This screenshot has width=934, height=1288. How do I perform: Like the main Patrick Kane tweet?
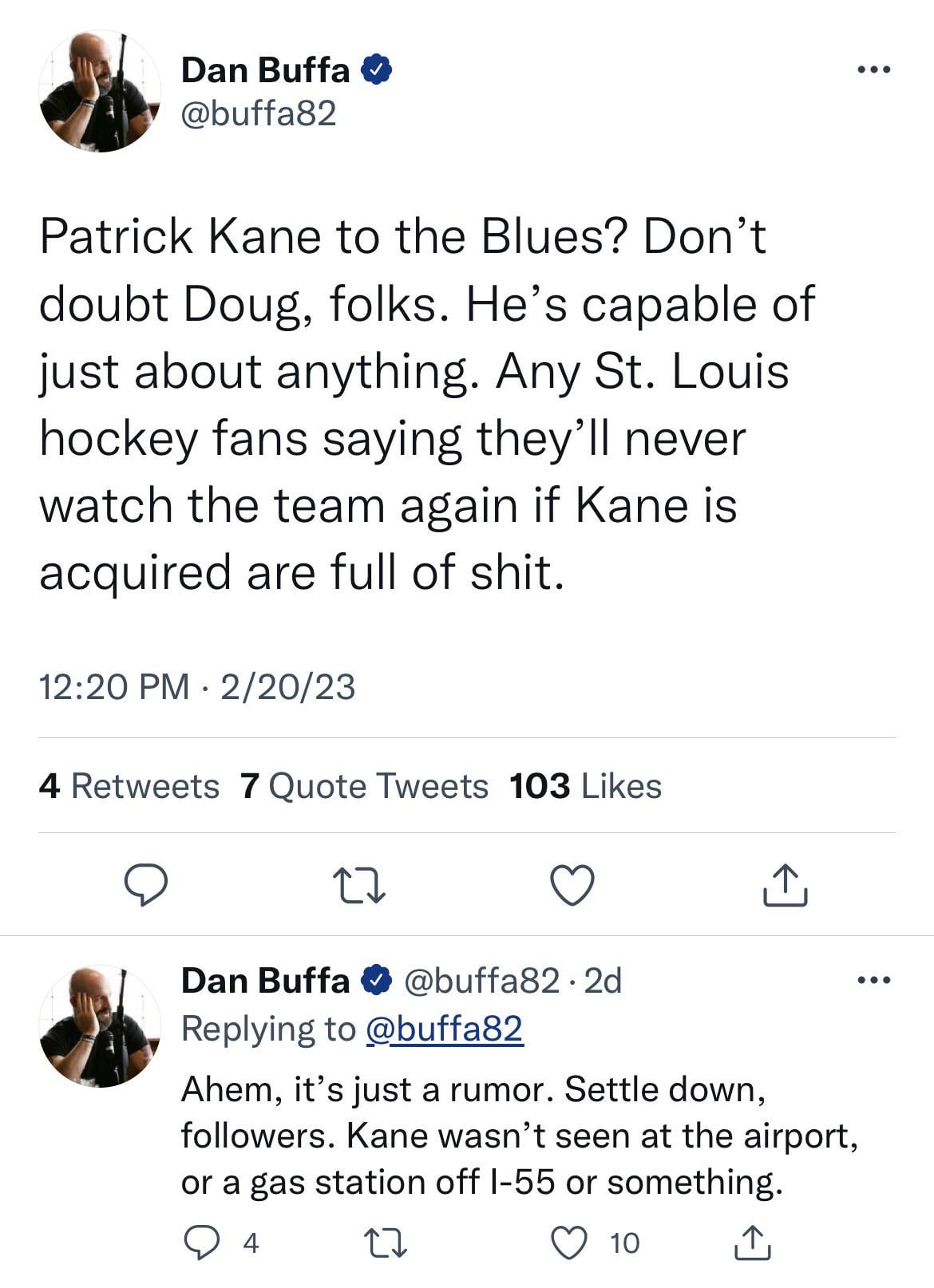(x=572, y=885)
